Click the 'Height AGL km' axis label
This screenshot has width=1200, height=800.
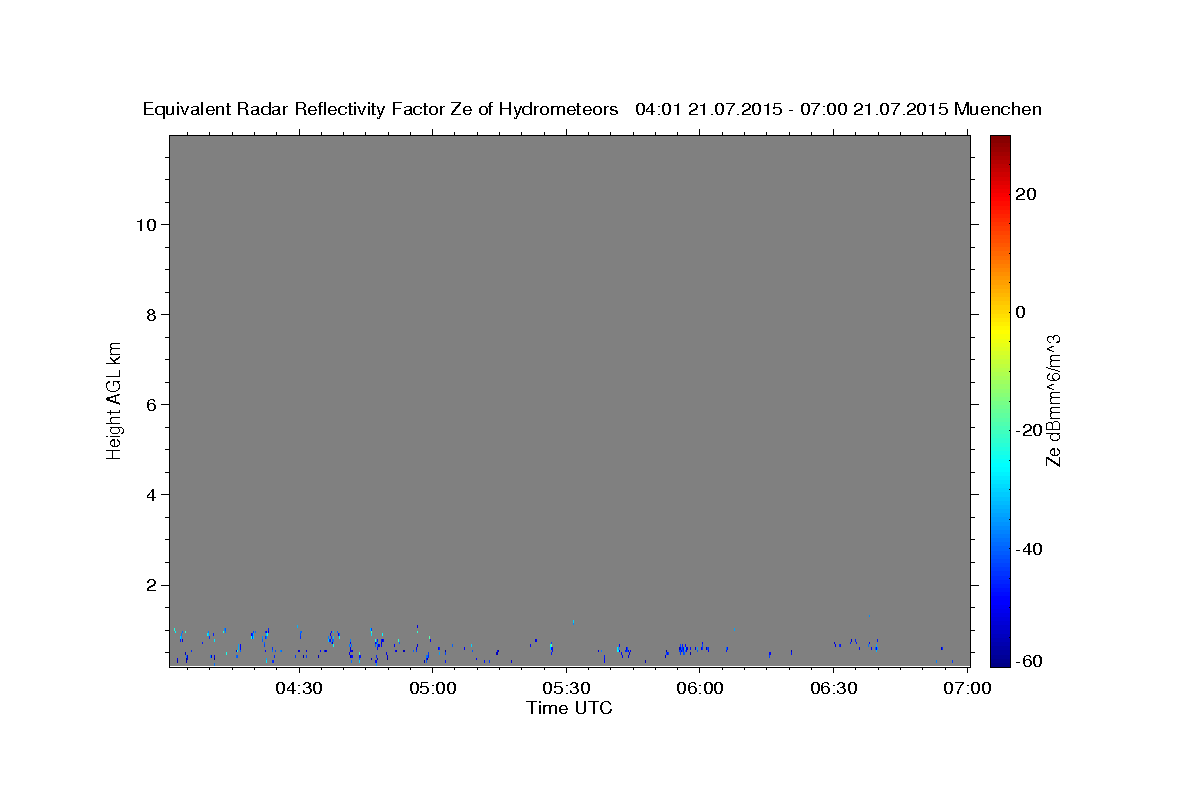tap(114, 399)
